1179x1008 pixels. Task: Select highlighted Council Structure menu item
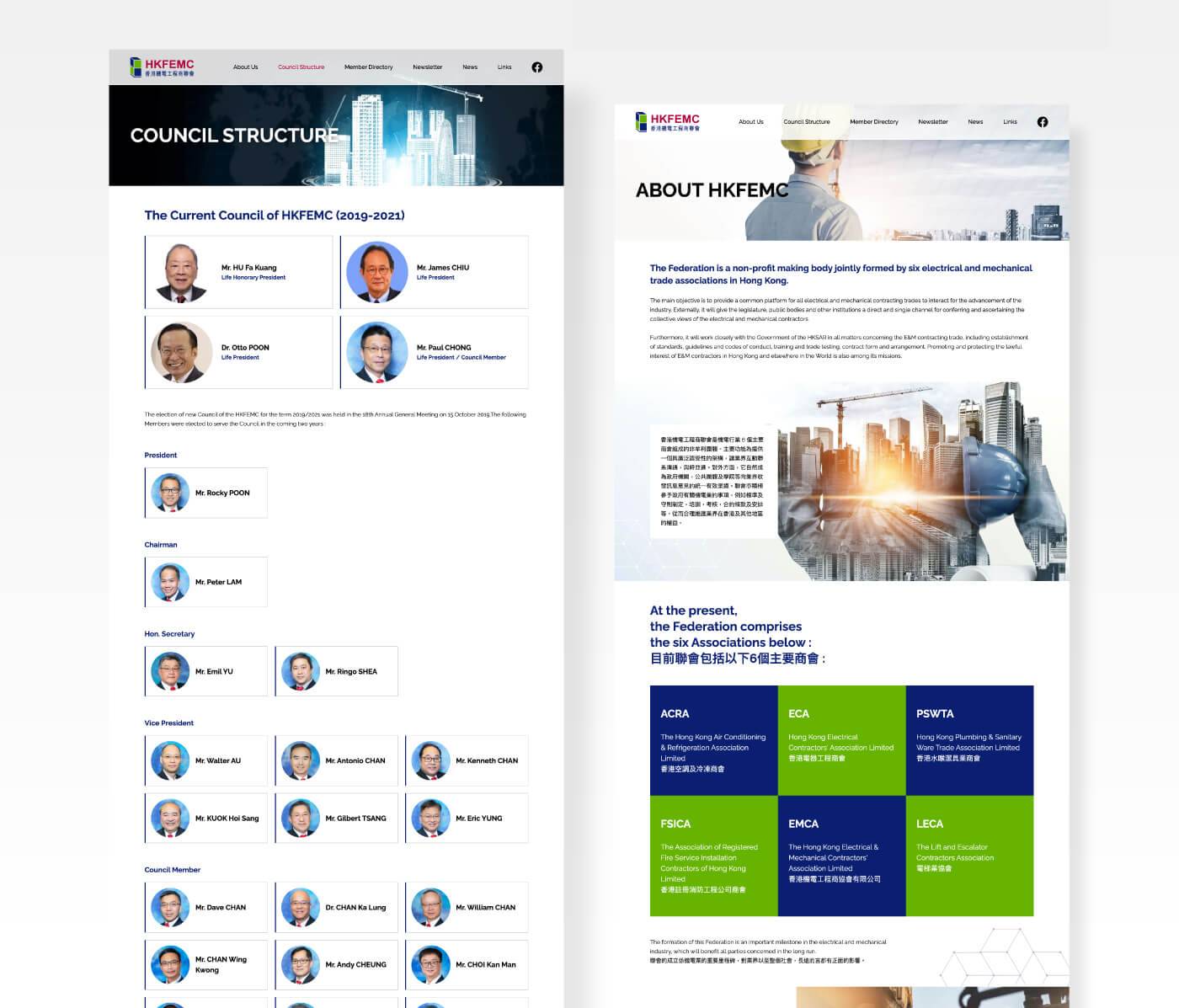(x=301, y=67)
